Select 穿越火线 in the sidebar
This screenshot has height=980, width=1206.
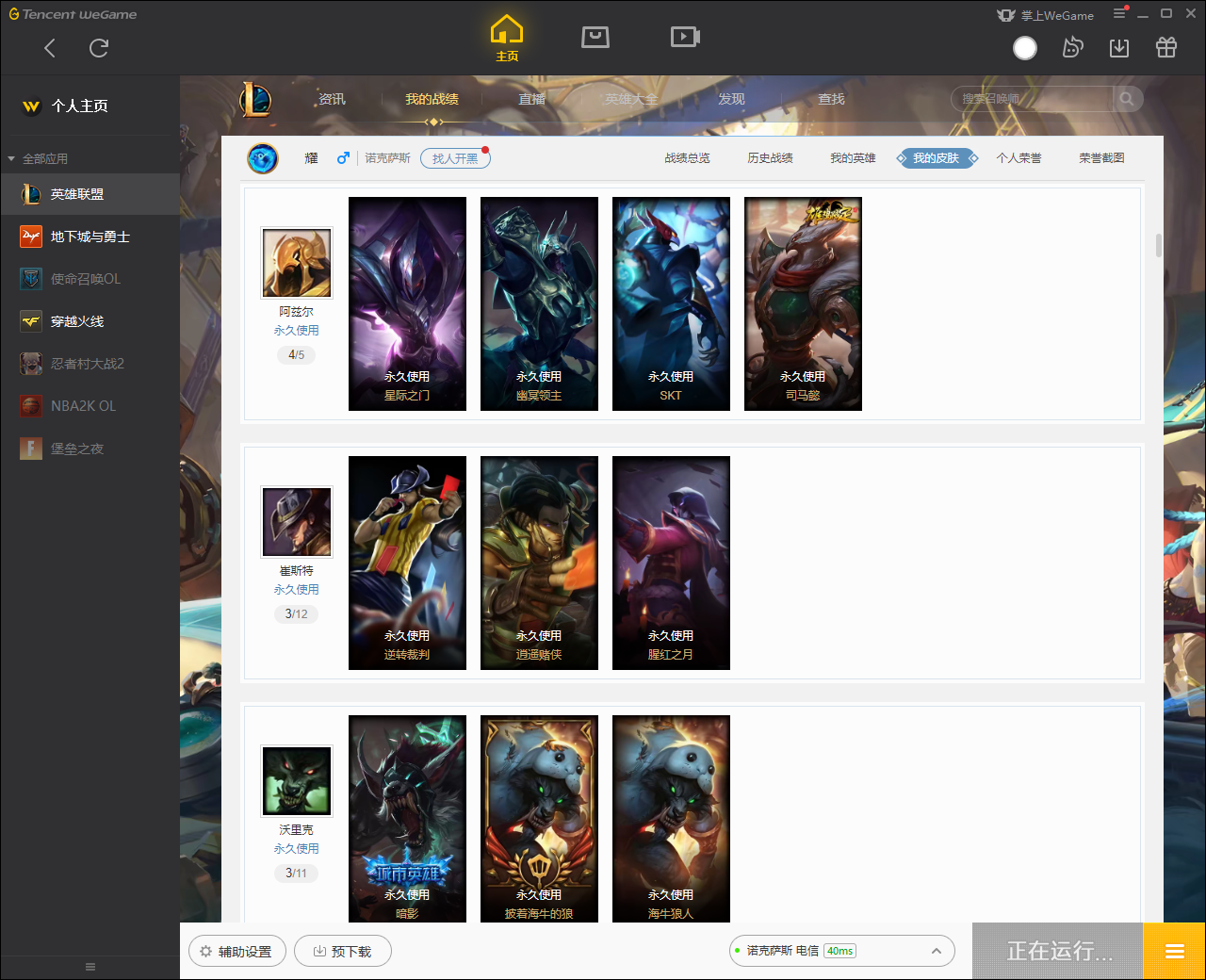tap(90, 321)
